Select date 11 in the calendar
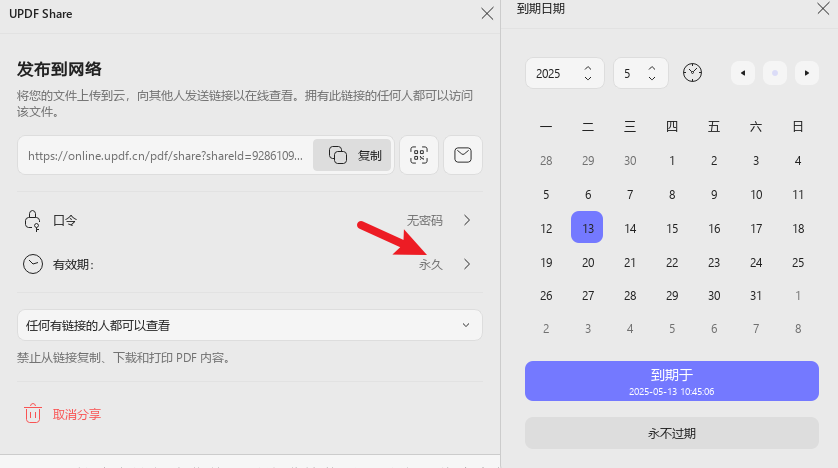This screenshot has height=468, width=838. tap(798, 194)
